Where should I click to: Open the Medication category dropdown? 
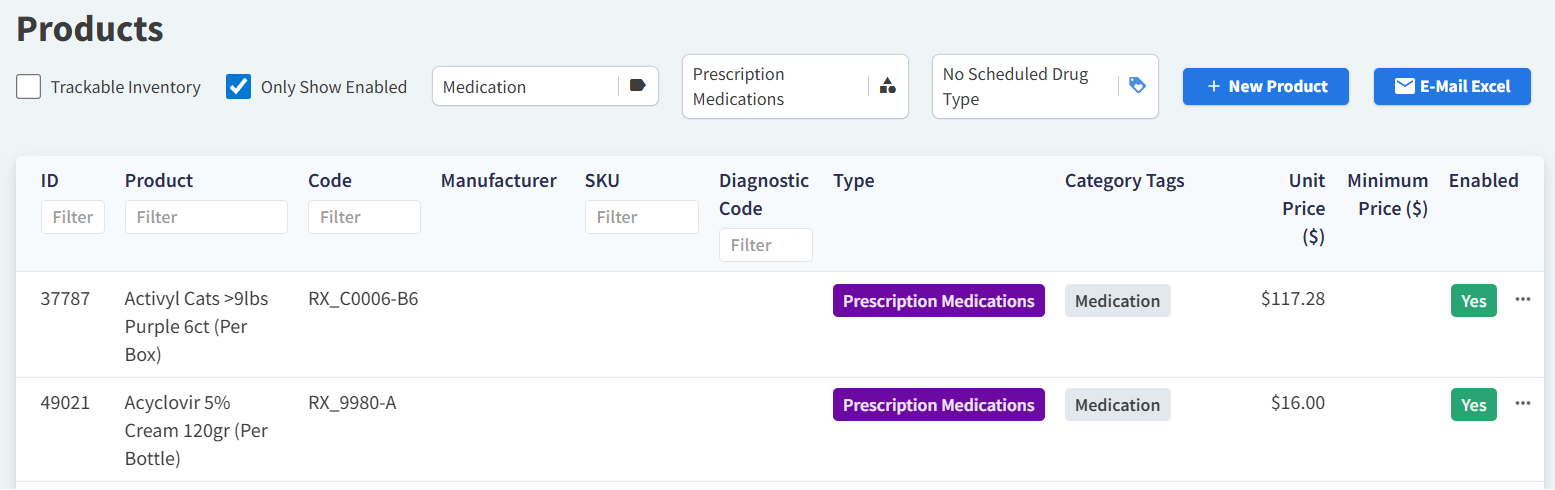point(528,87)
